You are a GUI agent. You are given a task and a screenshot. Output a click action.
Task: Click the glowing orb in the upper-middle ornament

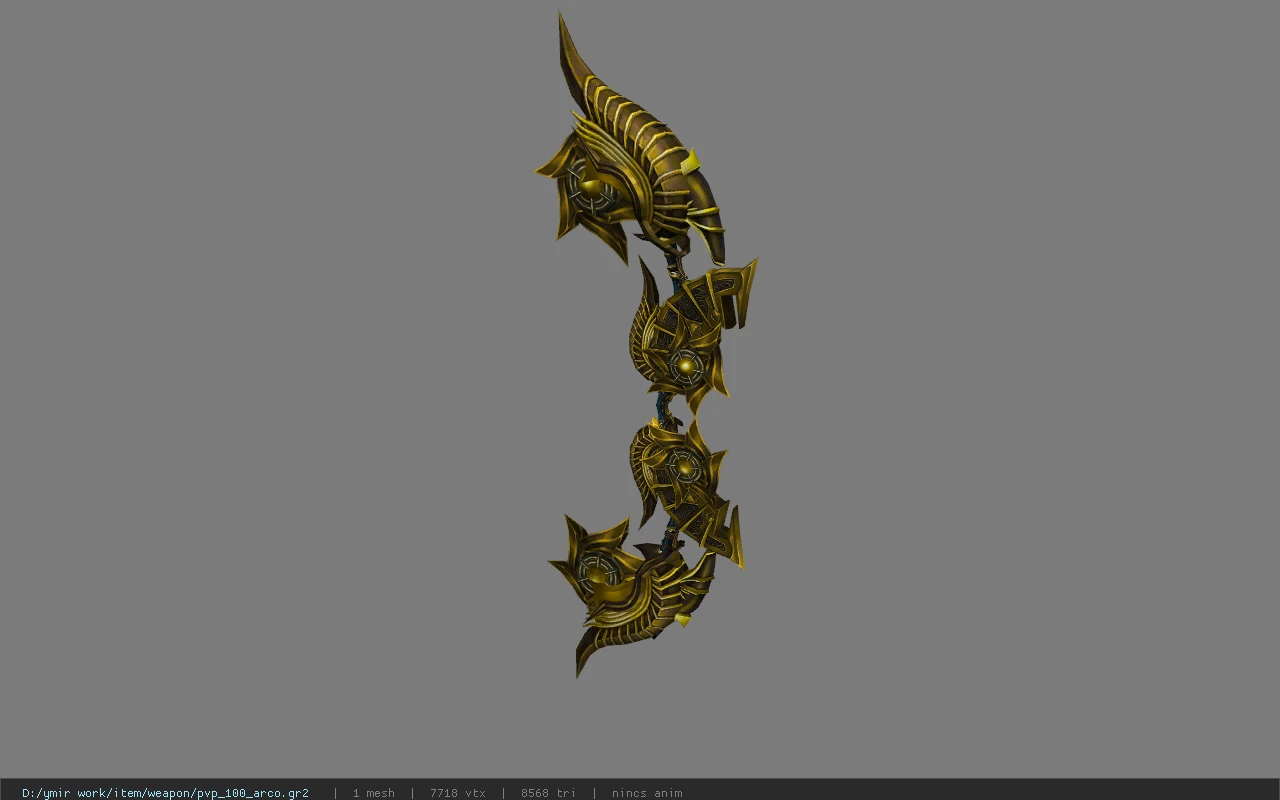point(686,367)
